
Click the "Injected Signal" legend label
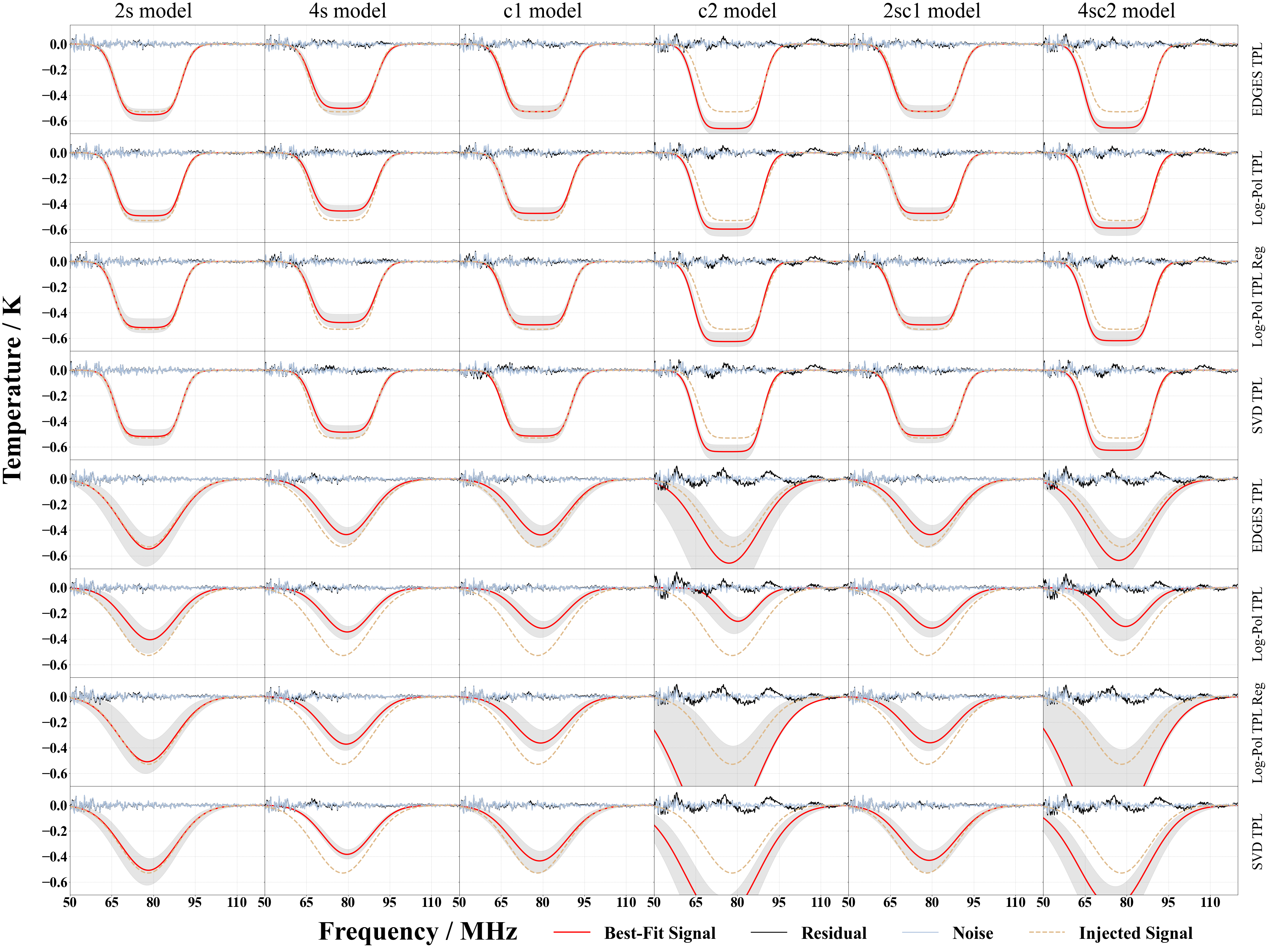[1135, 933]
